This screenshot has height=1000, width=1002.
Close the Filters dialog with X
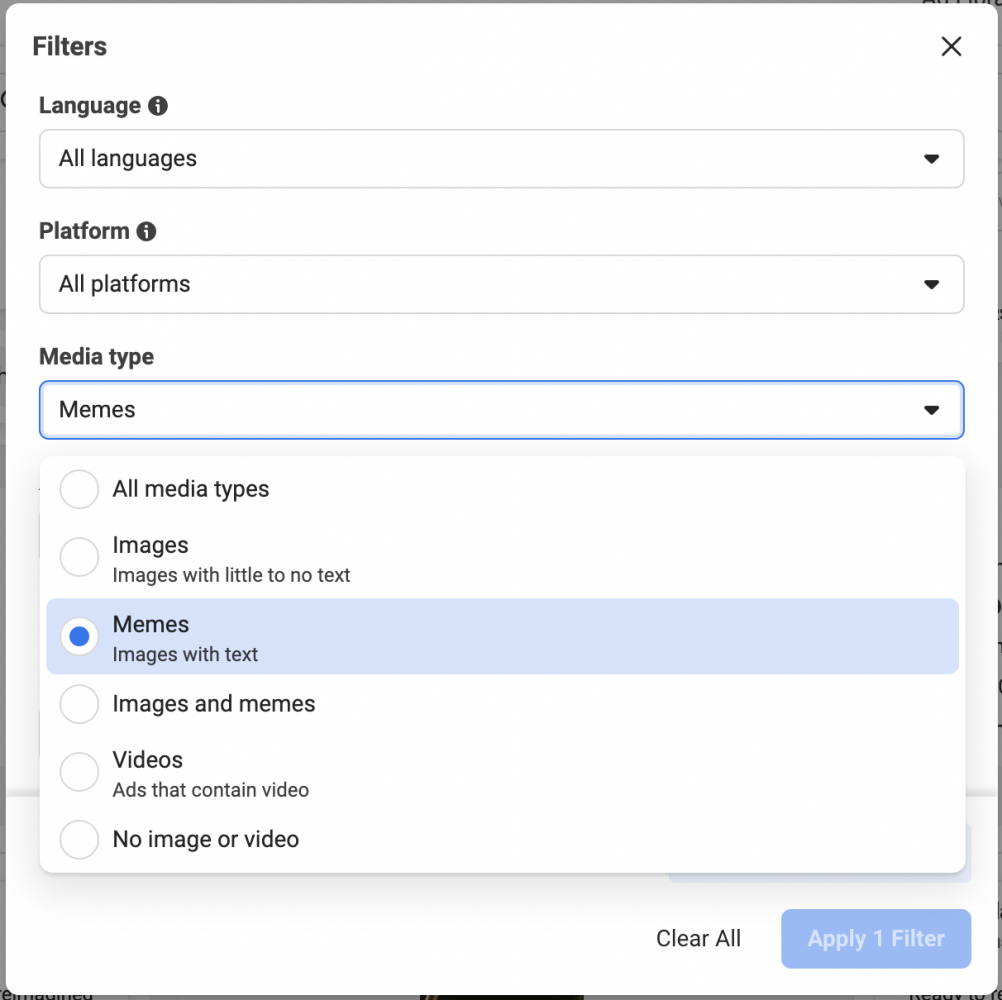click(951, 47)
